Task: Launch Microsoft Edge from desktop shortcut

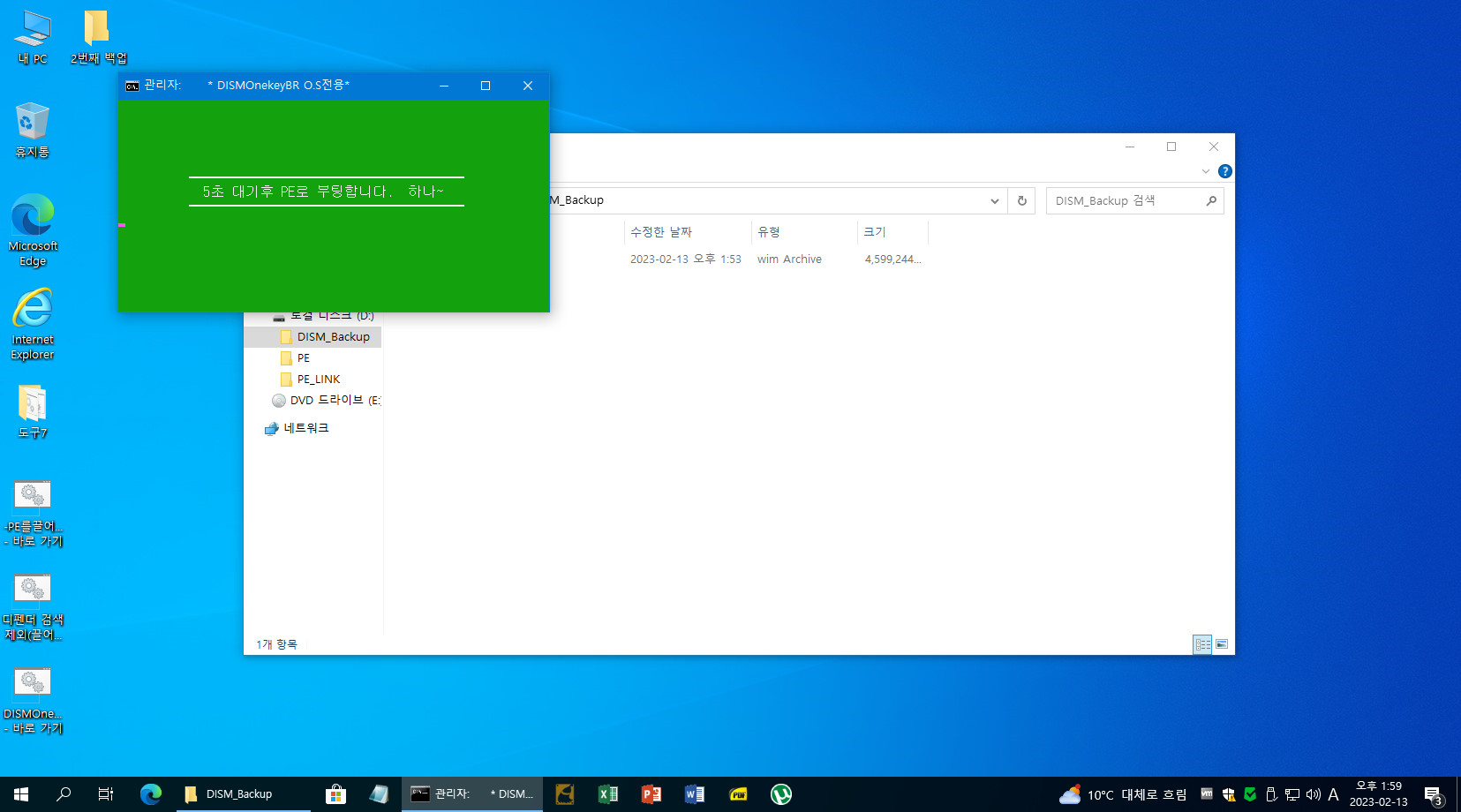Action: tap(33, 229)
